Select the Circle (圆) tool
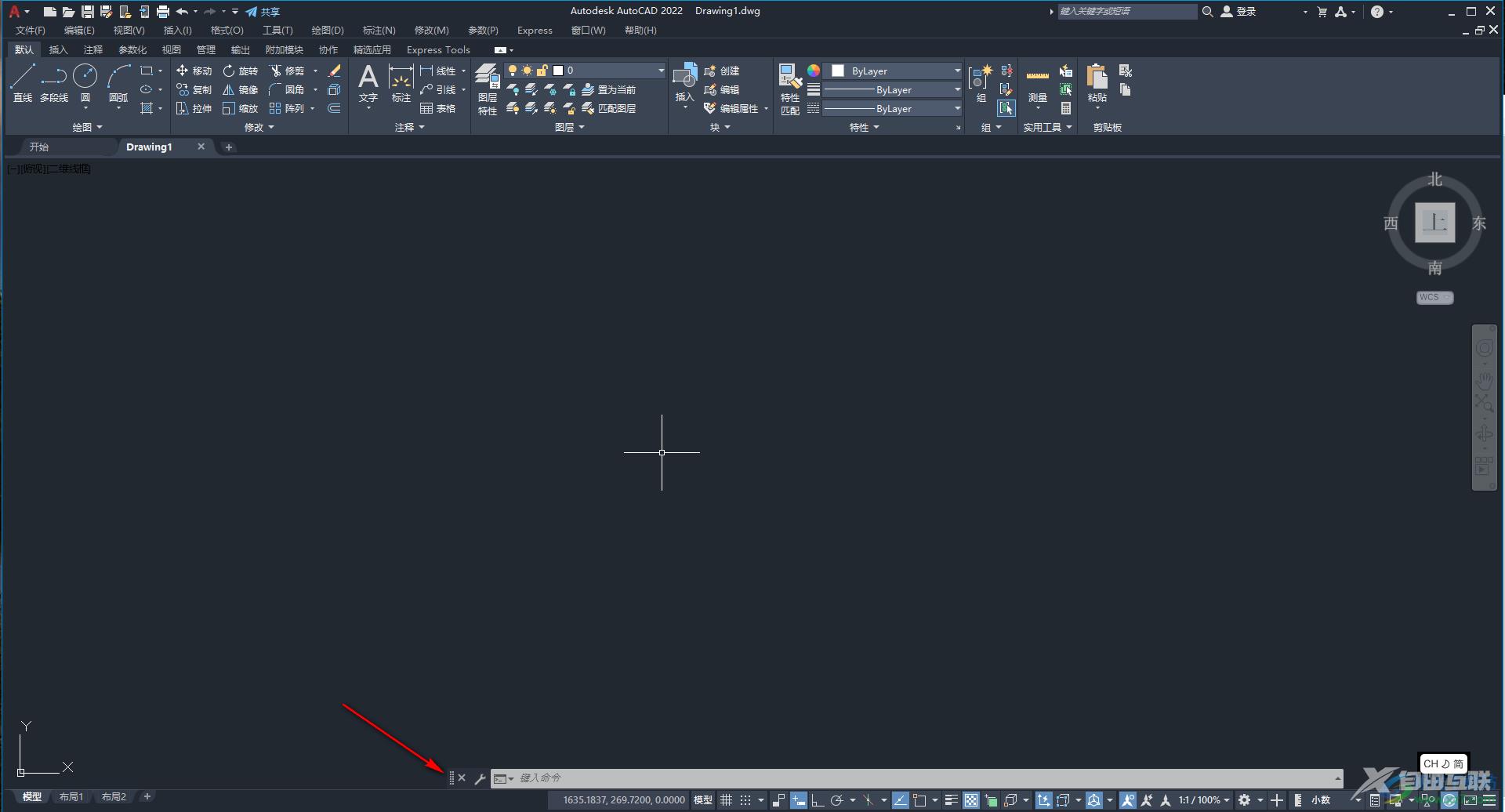 coord(85,83)
